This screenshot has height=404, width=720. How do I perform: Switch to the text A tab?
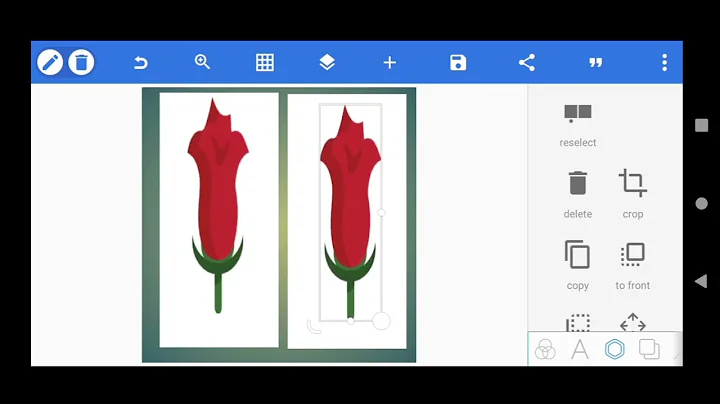[580, 349]
